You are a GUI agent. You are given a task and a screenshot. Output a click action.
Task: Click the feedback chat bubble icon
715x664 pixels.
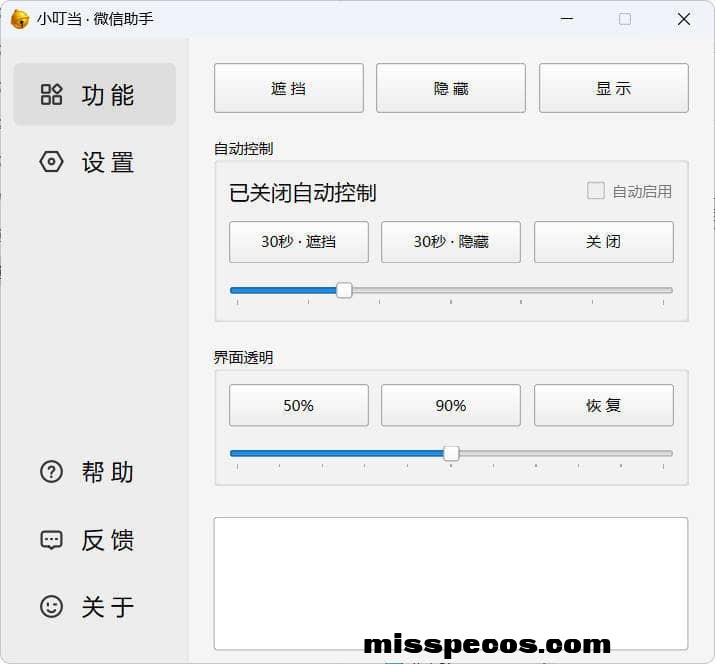click(51, 540)
